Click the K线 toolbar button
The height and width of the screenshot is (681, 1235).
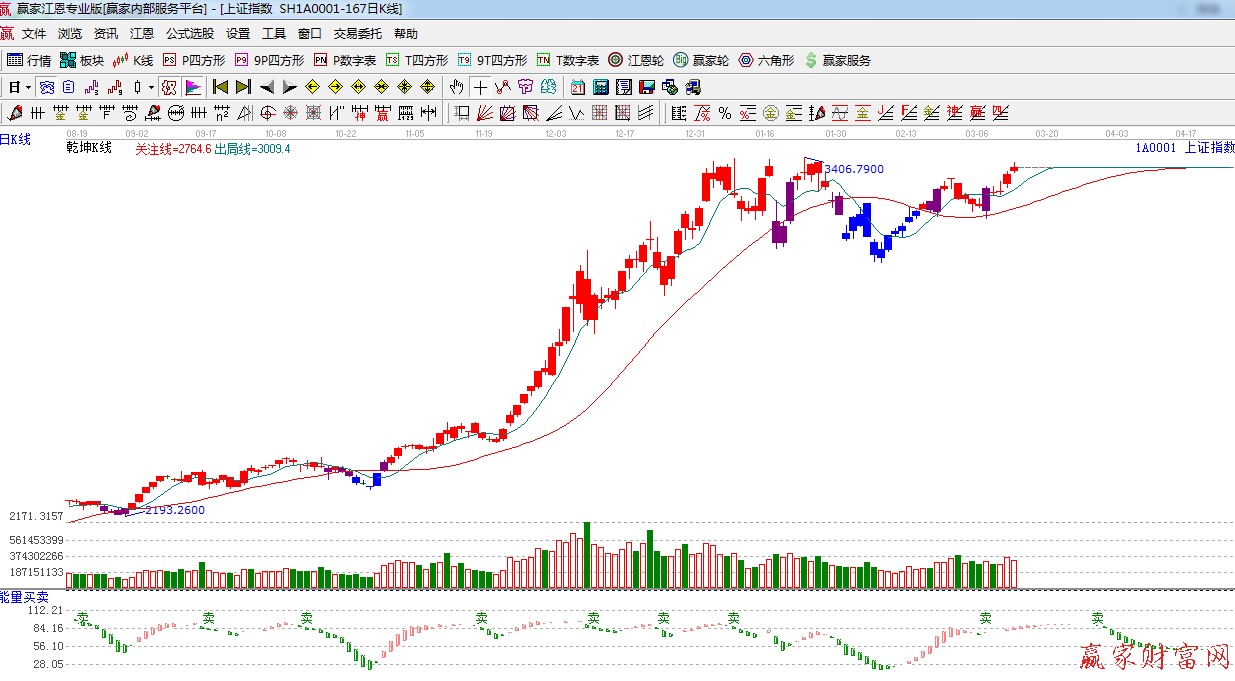(x=132, y=60)
